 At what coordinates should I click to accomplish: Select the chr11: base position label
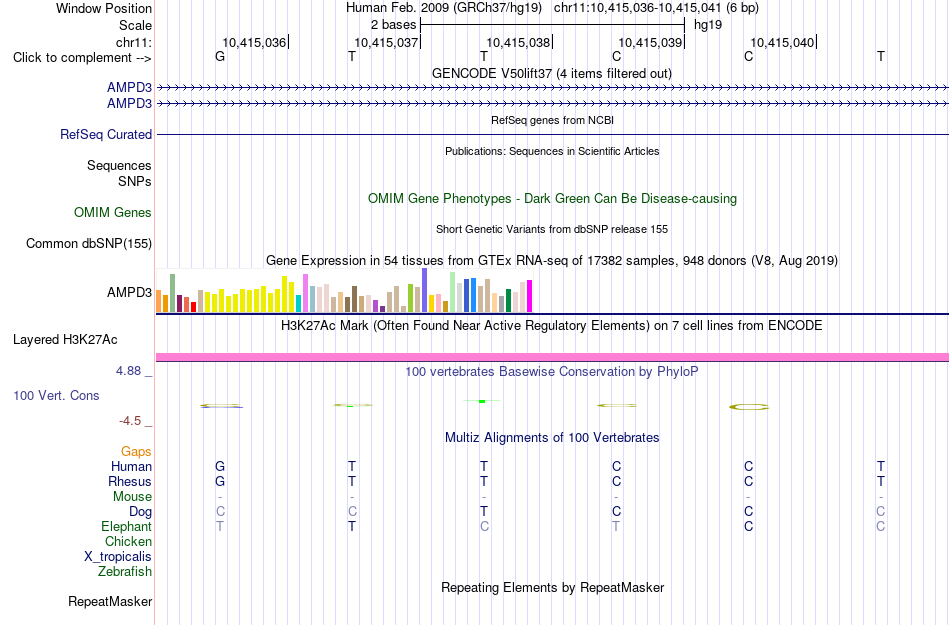pyautogui.click(x=134, y=42)
